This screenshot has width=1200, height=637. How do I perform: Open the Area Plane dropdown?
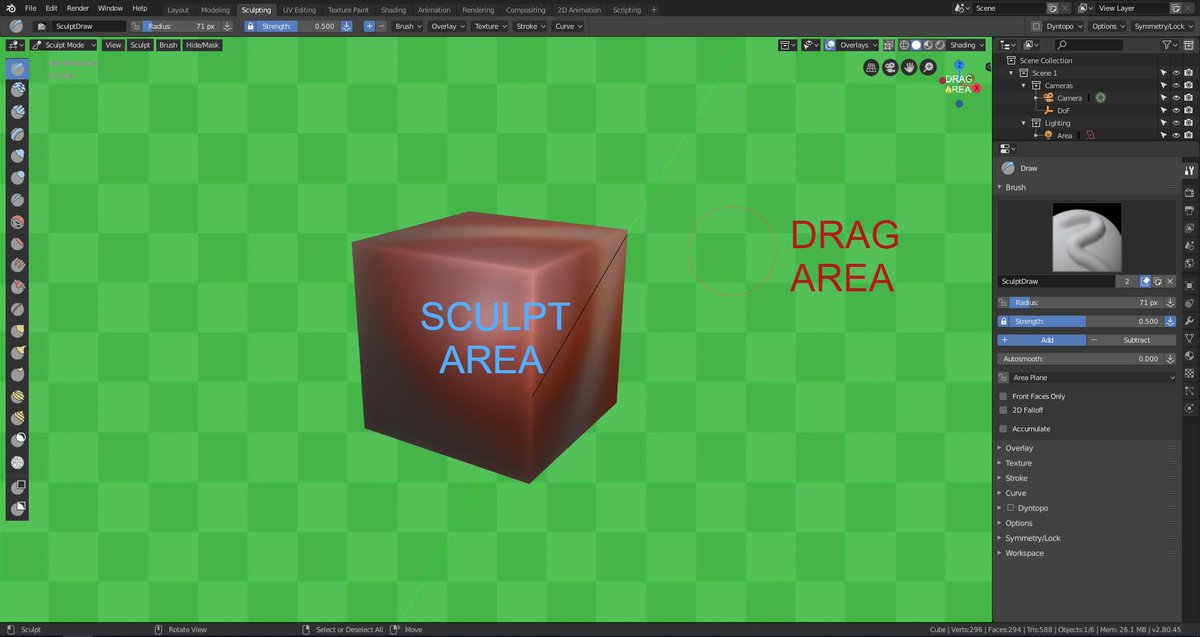click(x=1088, y=378)
